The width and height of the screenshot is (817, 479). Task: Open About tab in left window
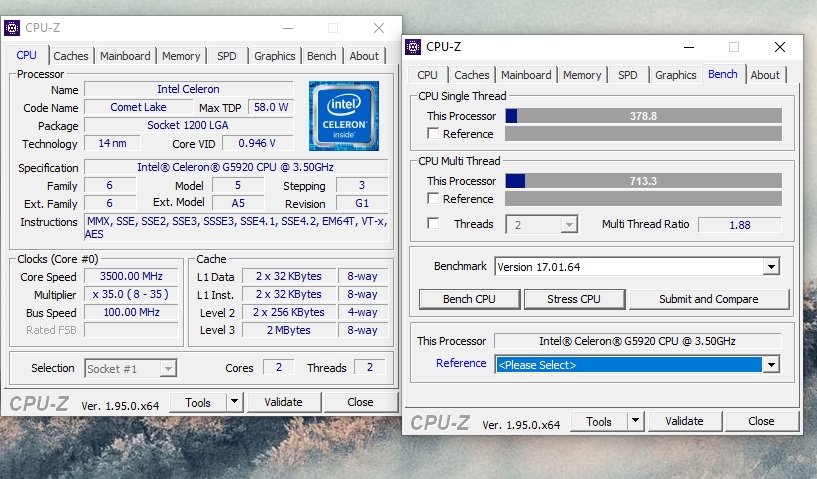click(364, 56)
